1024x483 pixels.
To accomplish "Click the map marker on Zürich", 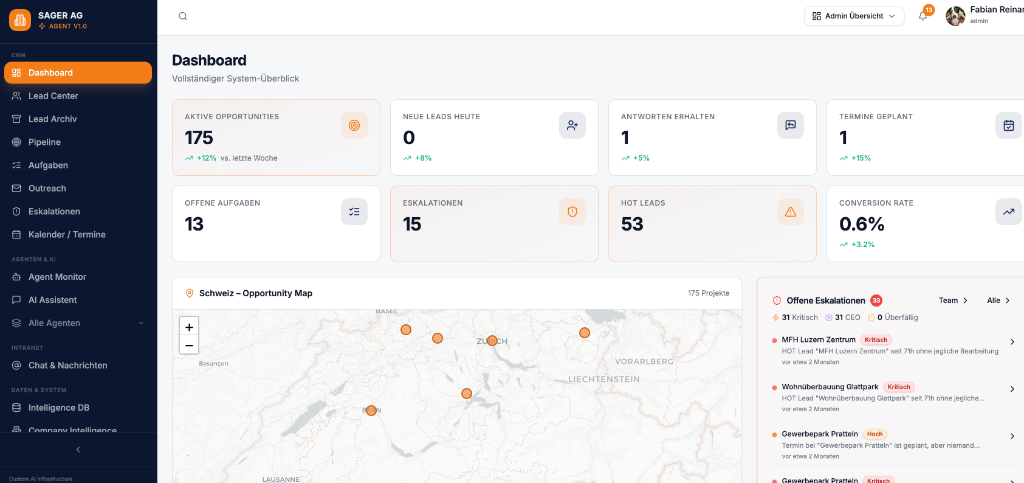I will point(492,341).
